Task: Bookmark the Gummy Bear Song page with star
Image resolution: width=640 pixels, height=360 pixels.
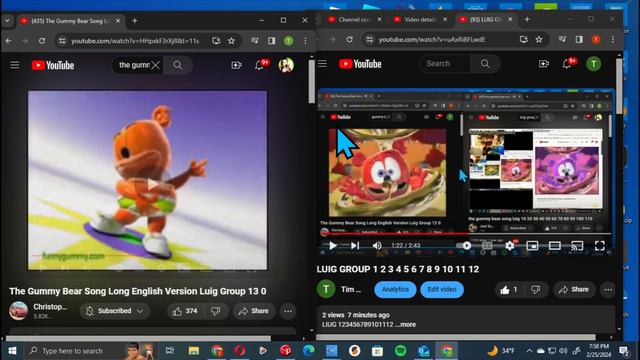Action: pyautogui.click(x=231, y=41)
